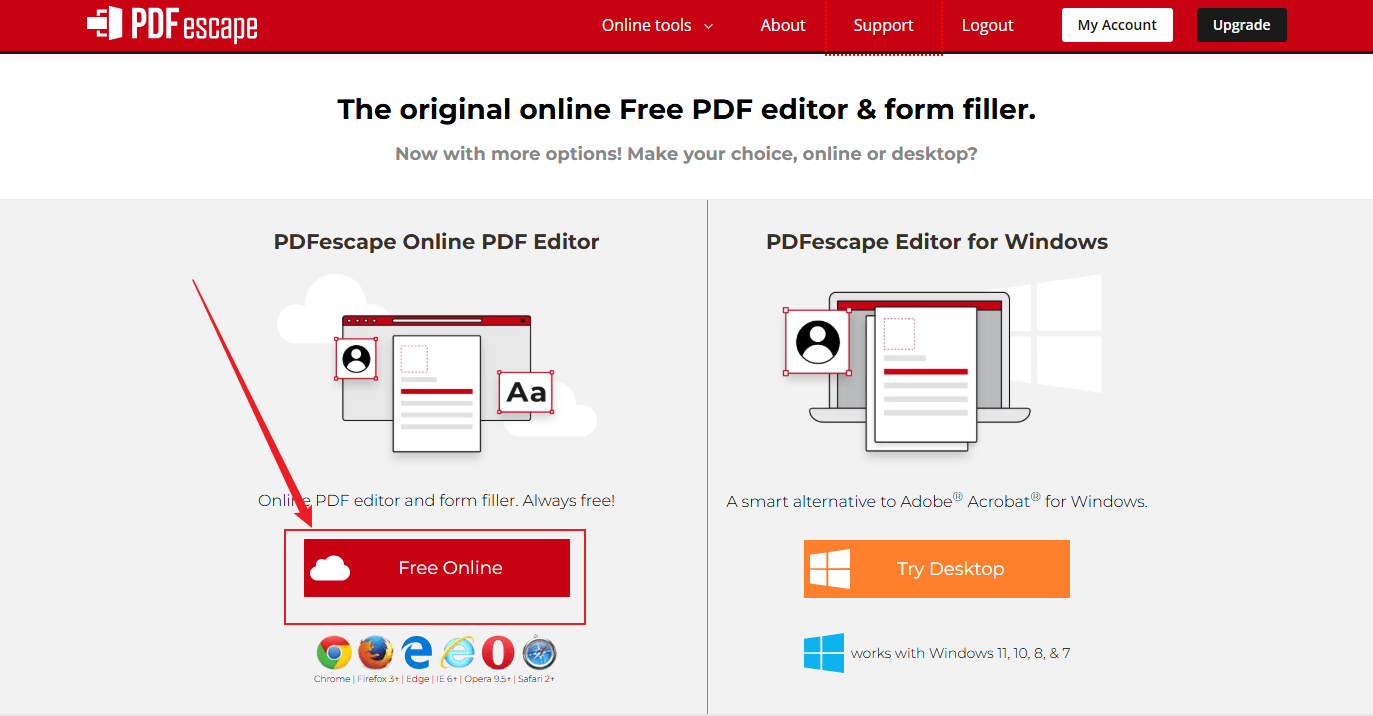The image size is (1373, 716).
Task: Click Logout in the navigation bar
Action: pos(987,25)
